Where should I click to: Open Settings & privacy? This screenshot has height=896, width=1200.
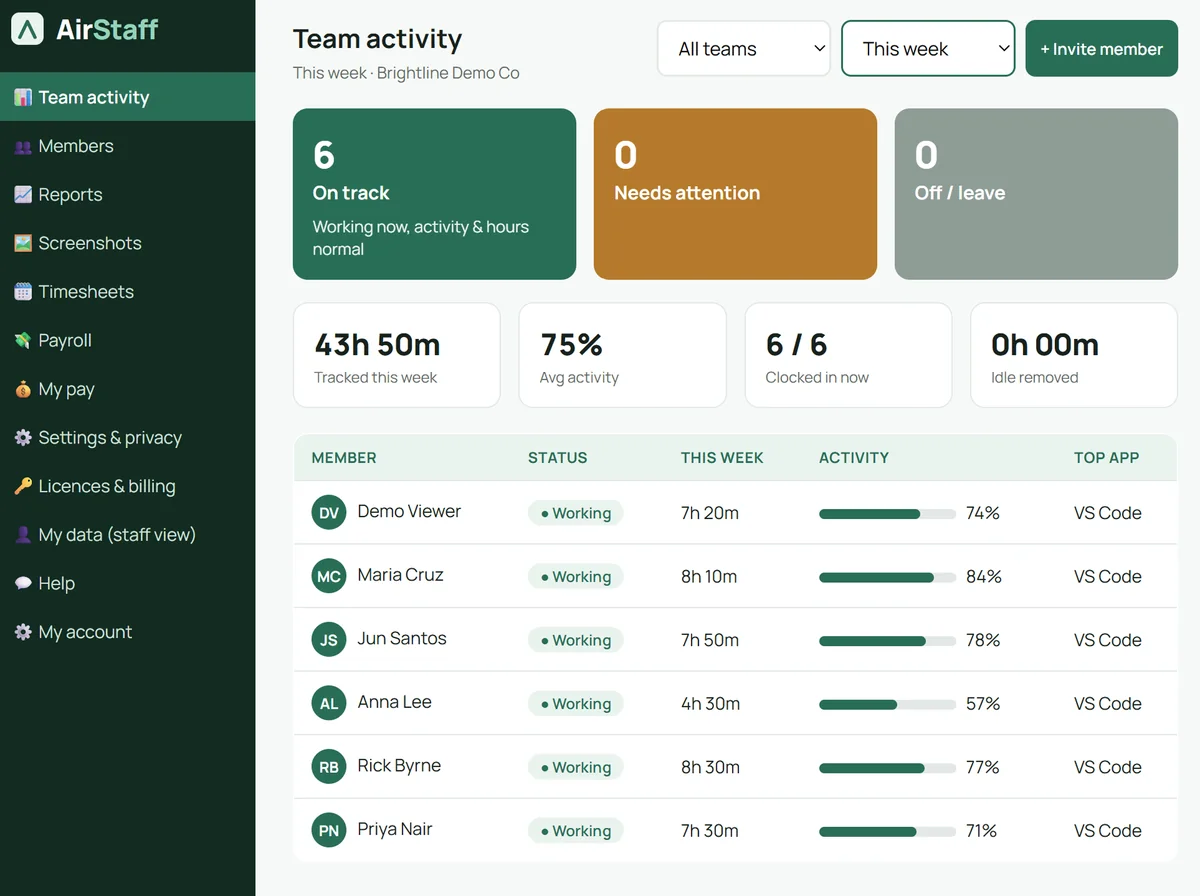(x=128, y=438)
